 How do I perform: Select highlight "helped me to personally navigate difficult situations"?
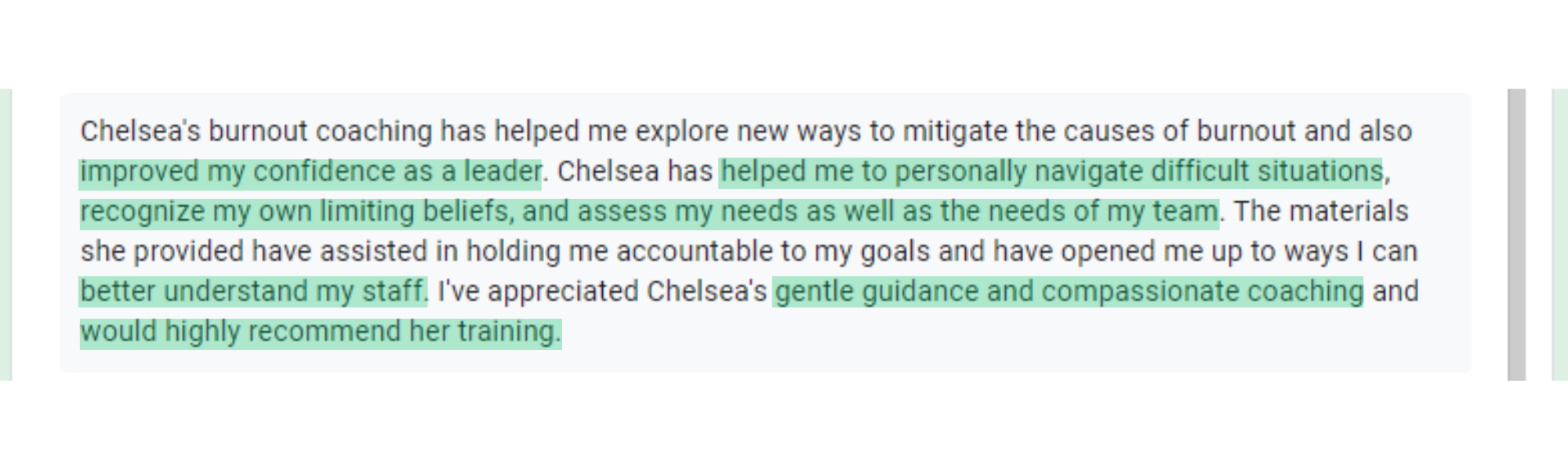point(1051,172)
